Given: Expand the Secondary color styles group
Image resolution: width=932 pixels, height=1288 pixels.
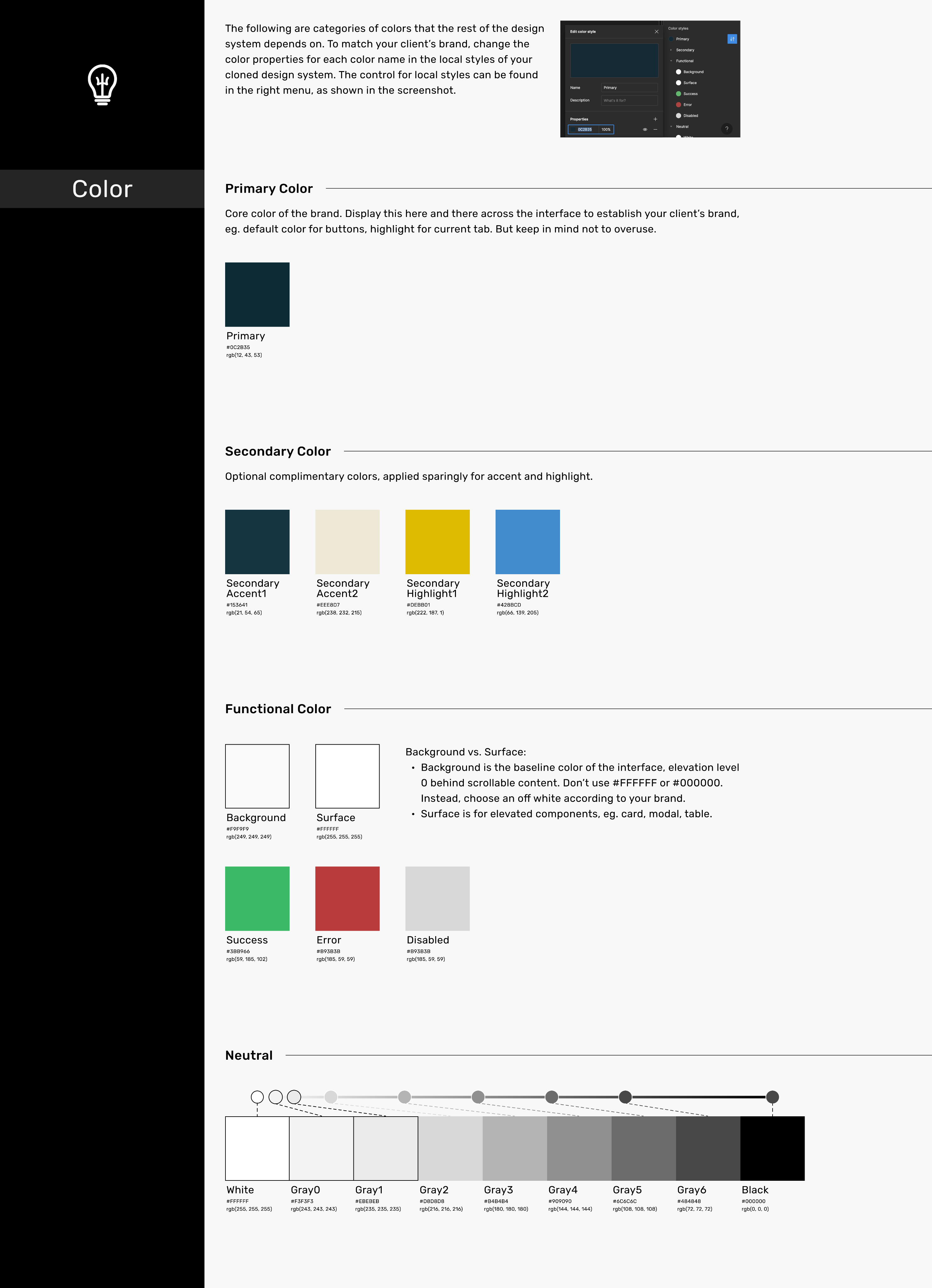Looking at the screenshot, I should point(671,50).
